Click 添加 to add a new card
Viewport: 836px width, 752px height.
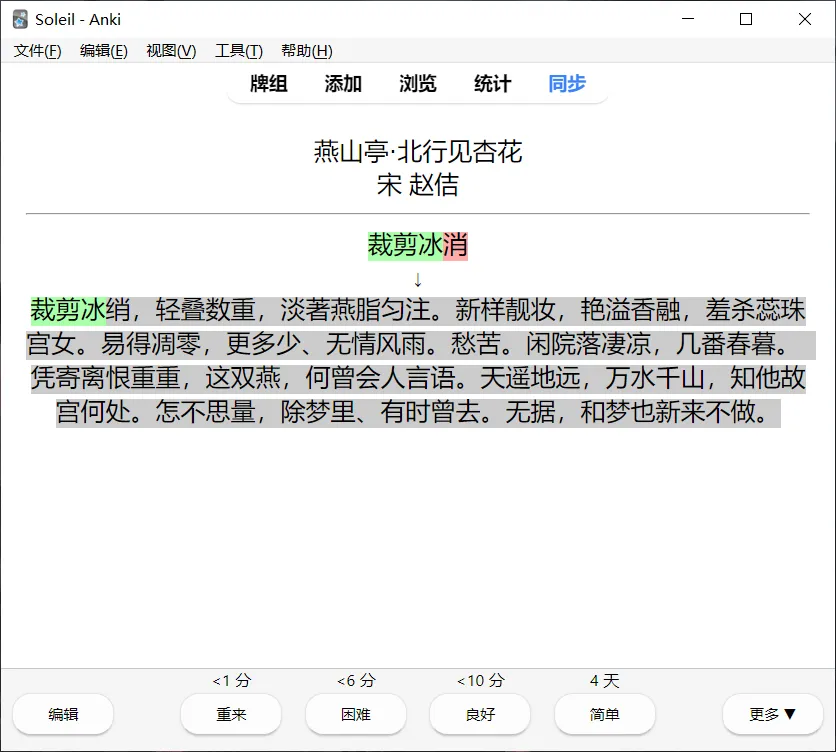pos(342,85)
